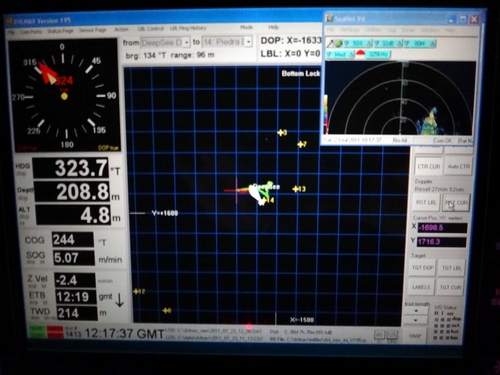Image resolution: width=500 pixels, height=375 pixels.
Task: Click the green status light in SeaNet toolbar
Action: click(338, 43)
